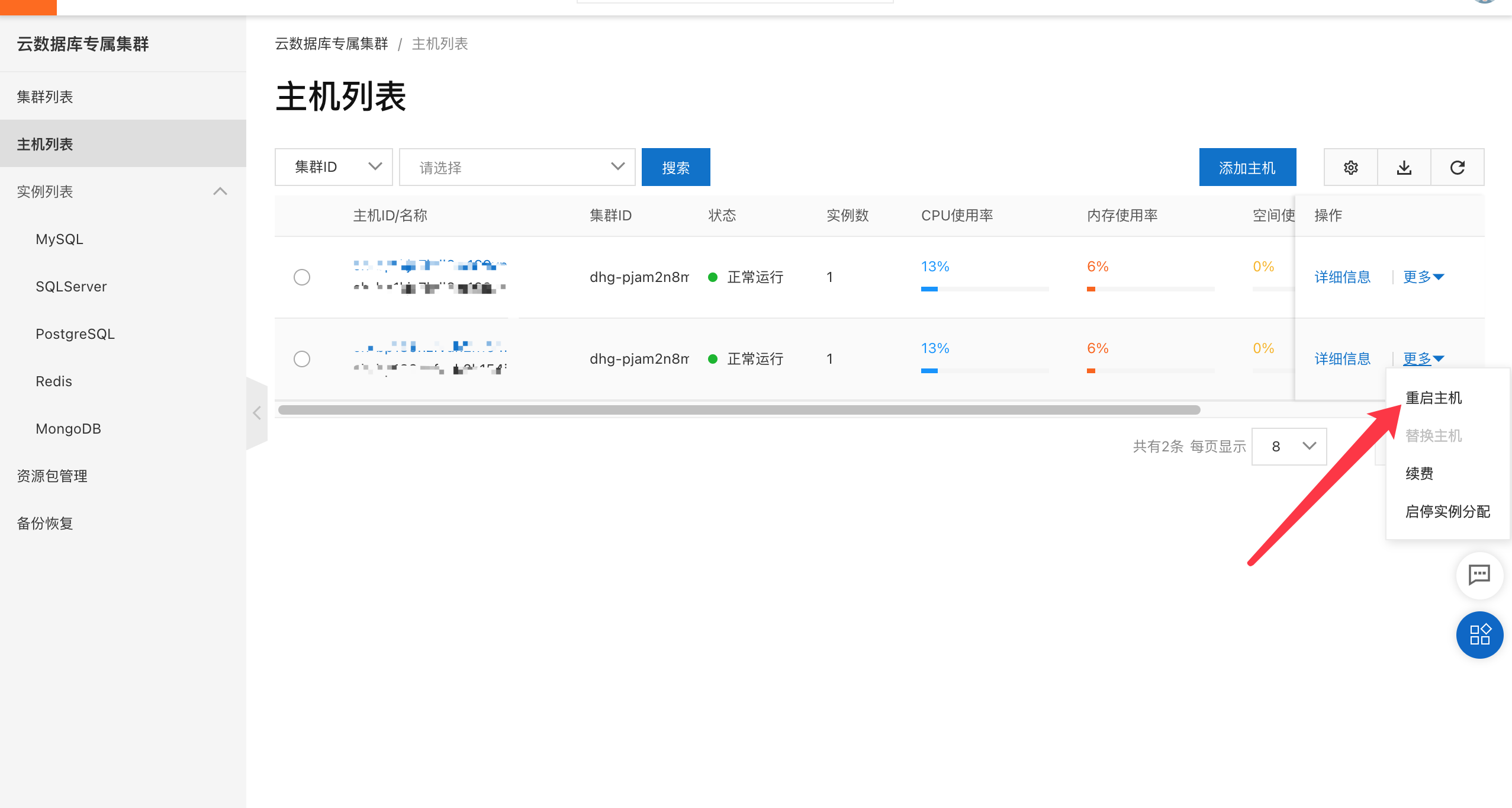Change the page size dropdown showing 8
This screenshot has width=1512, height=808.
(1289, 446)
